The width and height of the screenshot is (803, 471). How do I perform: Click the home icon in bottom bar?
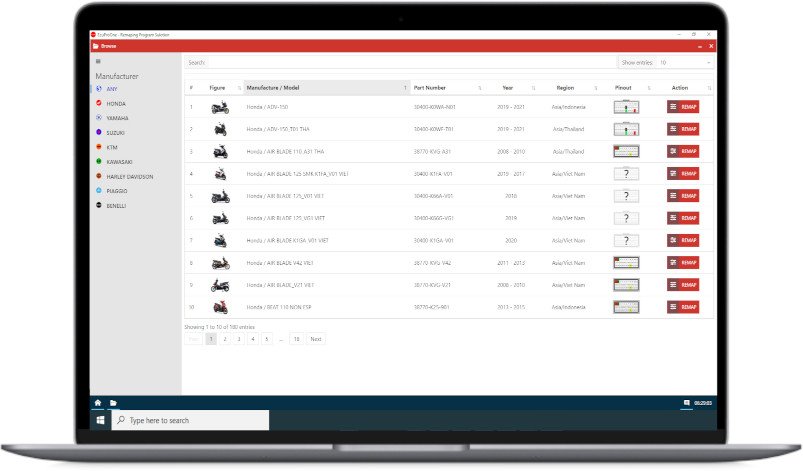tap(98, 403)
